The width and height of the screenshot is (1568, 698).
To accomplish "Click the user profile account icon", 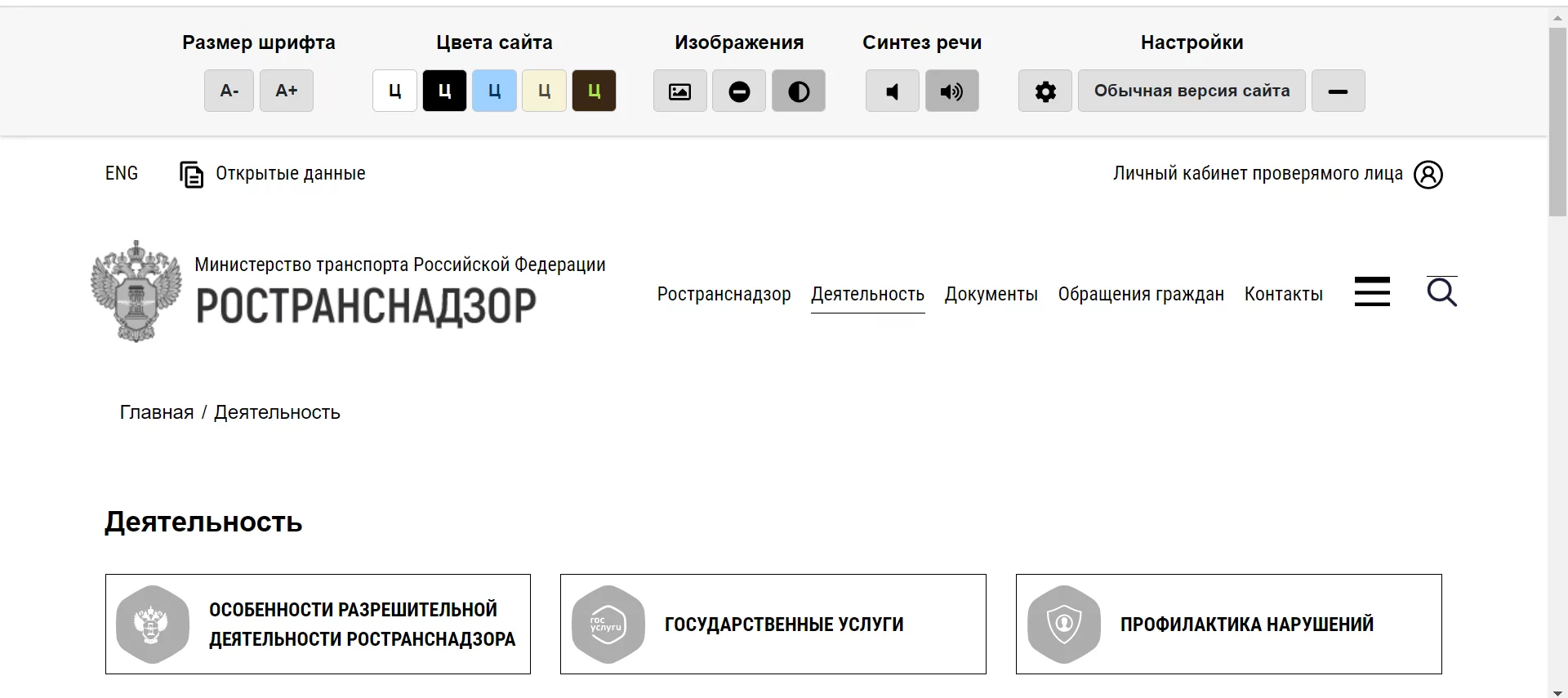I will 1428,174.
